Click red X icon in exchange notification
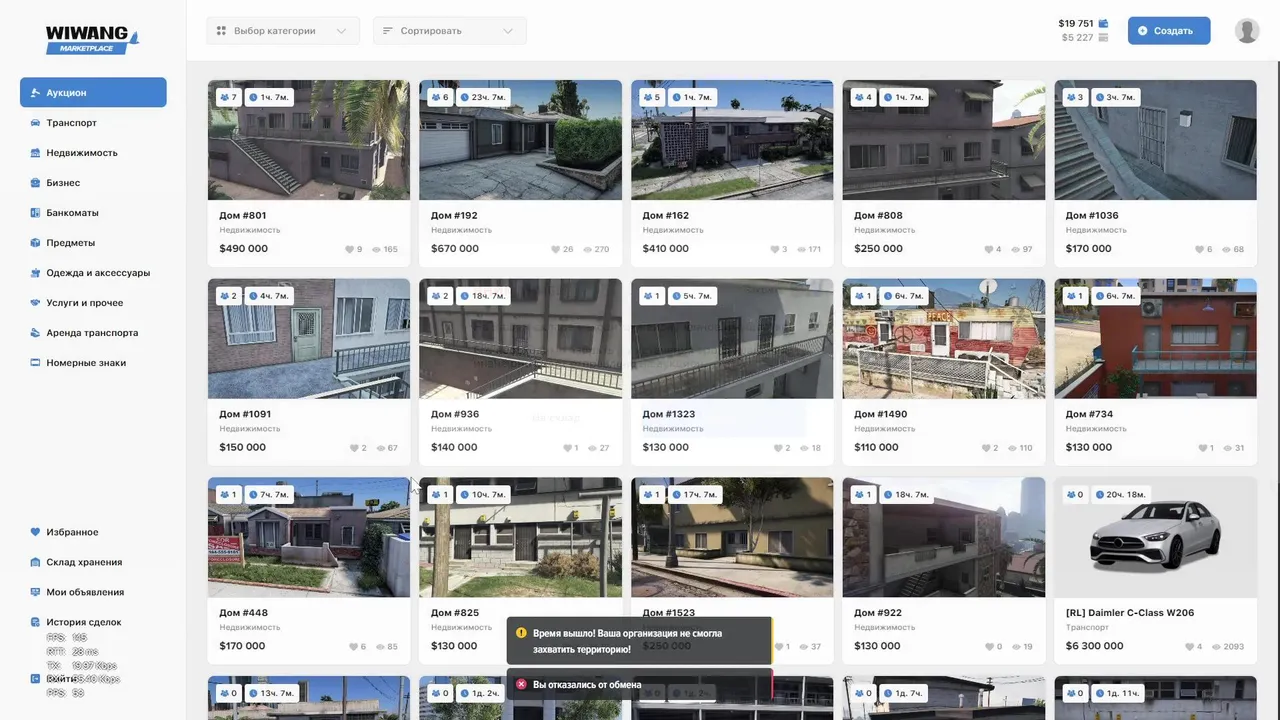1280x720 pixels. coord(521,685)
